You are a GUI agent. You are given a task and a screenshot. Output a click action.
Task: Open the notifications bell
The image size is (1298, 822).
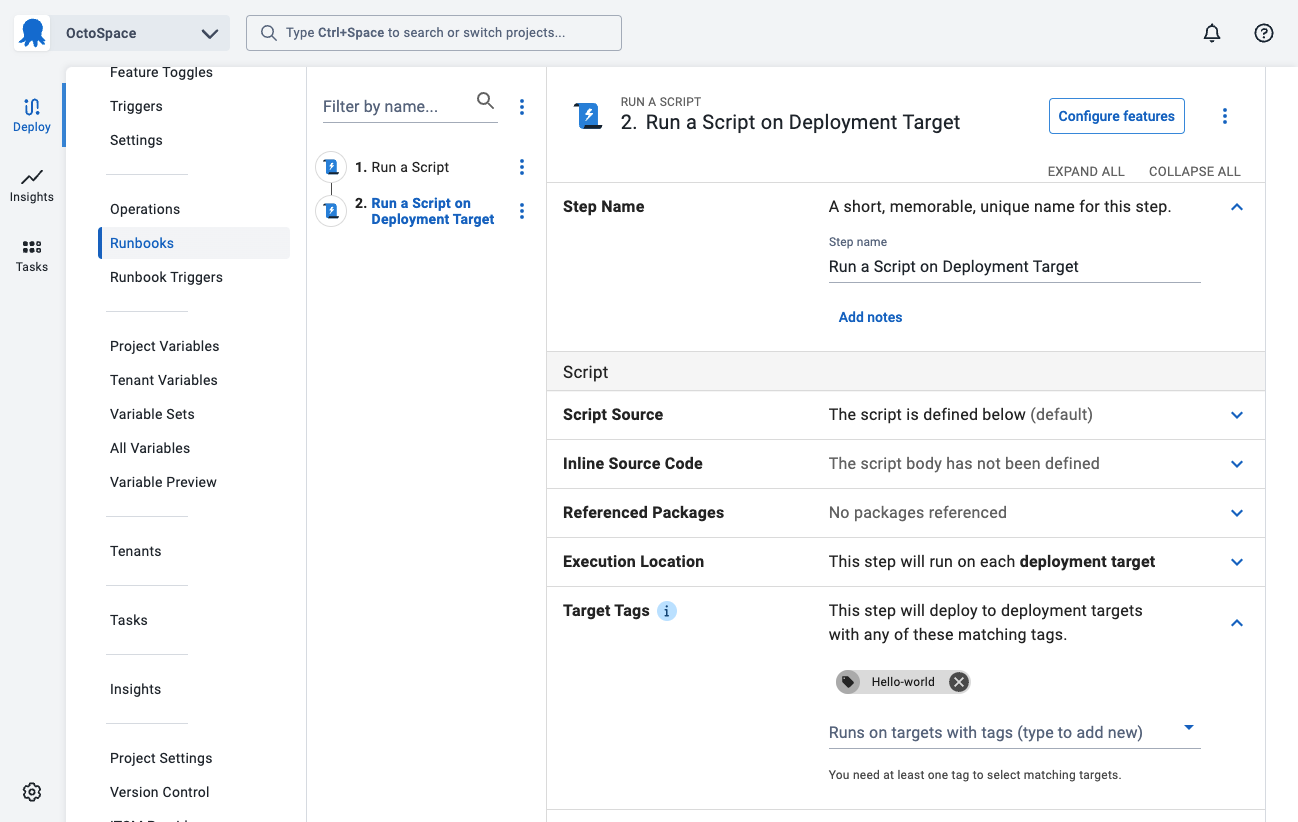point(1212,33)
